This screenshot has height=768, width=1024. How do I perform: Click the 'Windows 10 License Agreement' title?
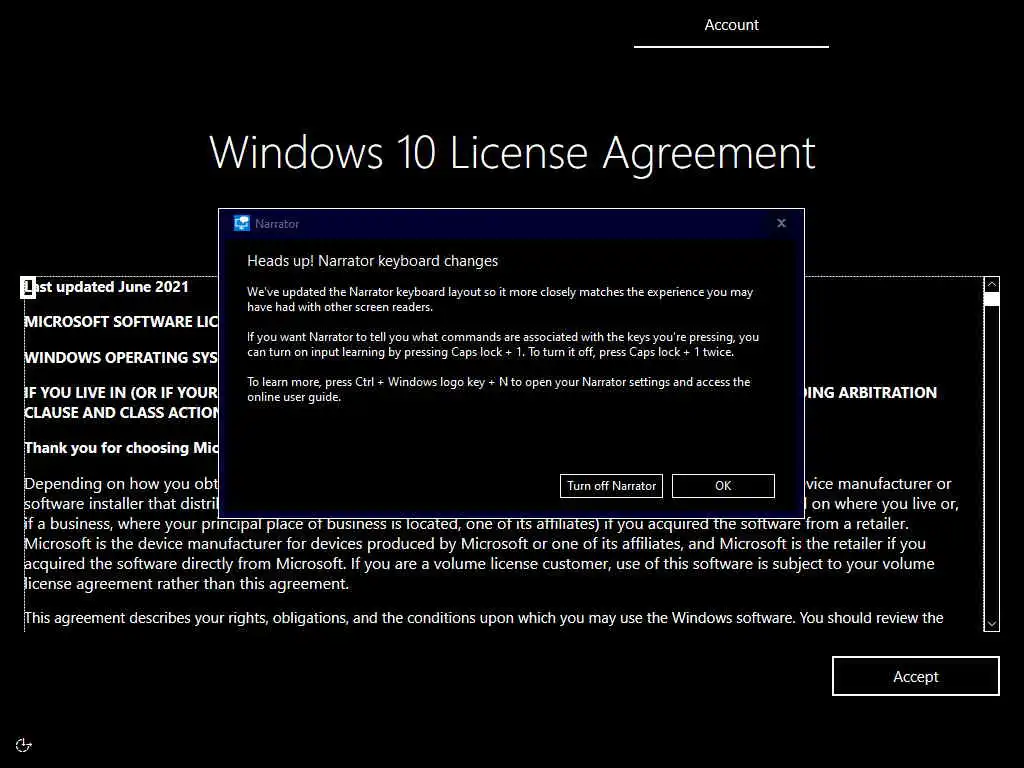[512, 153]
